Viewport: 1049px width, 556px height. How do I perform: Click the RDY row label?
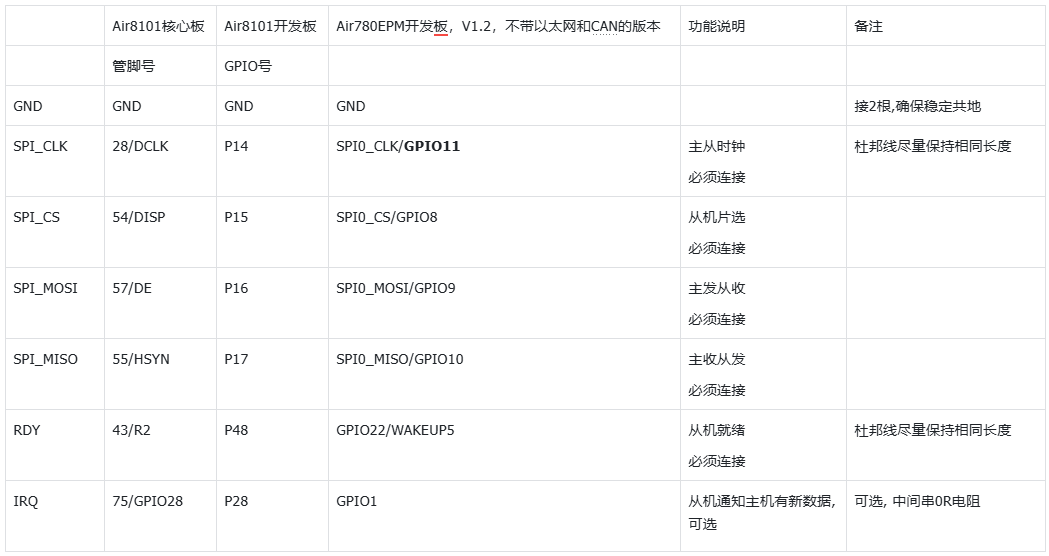(27, 430)
